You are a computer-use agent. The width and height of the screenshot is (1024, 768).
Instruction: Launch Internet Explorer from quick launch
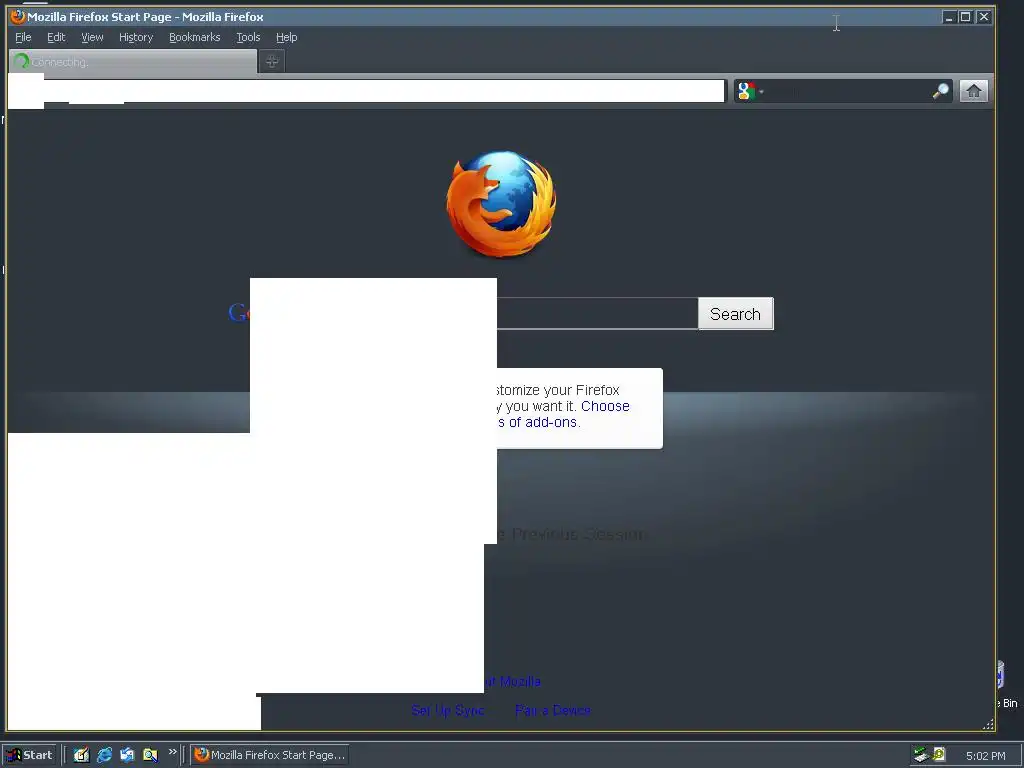click(x=104, y=755)
